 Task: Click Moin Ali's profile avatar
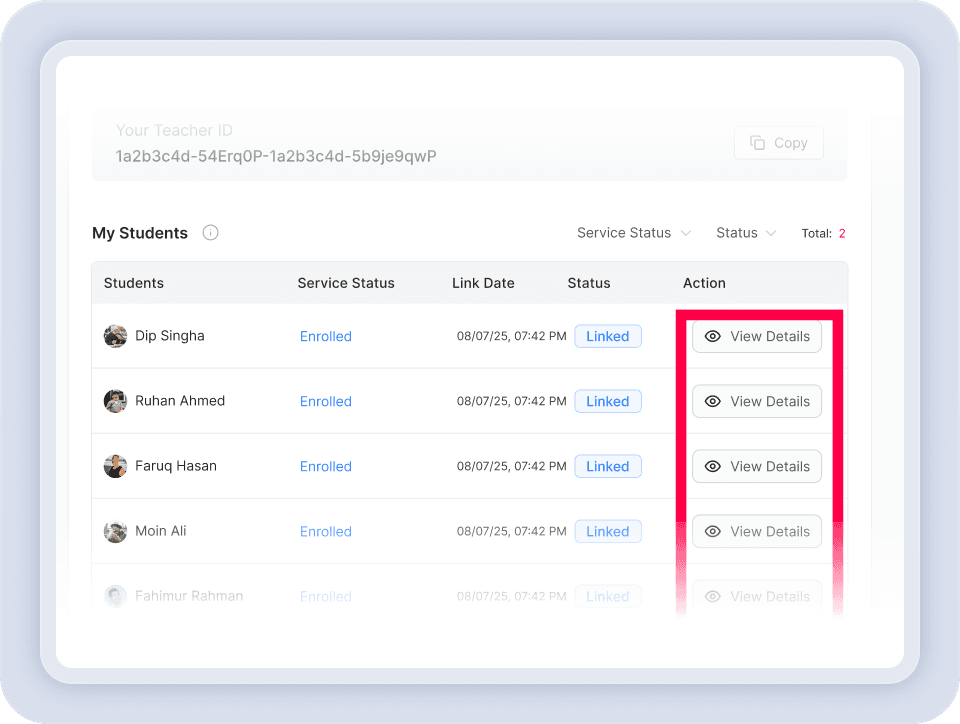coord(115,531)
